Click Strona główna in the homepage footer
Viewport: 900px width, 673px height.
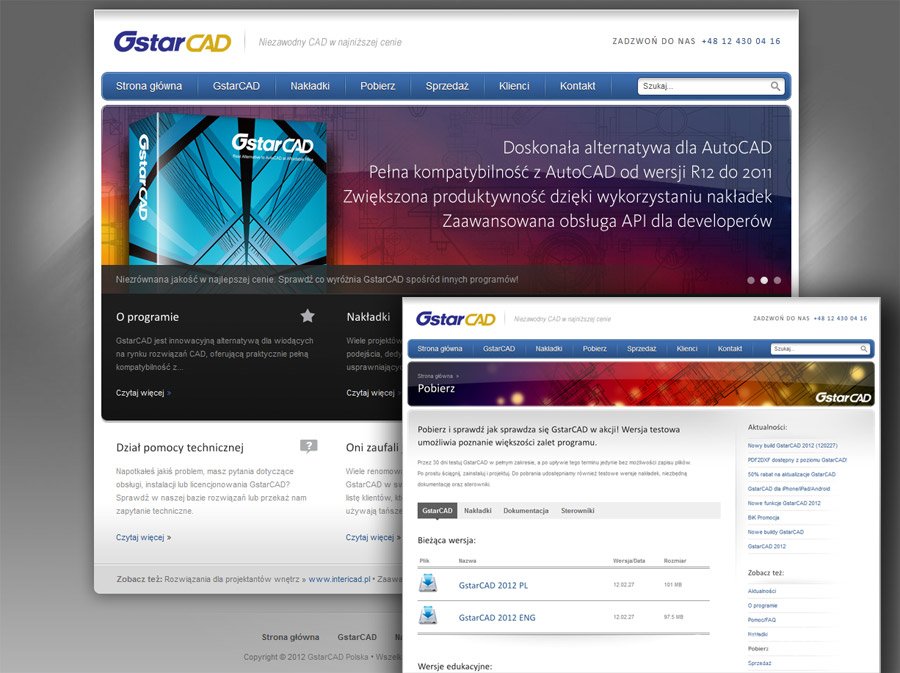pos(290,637)
